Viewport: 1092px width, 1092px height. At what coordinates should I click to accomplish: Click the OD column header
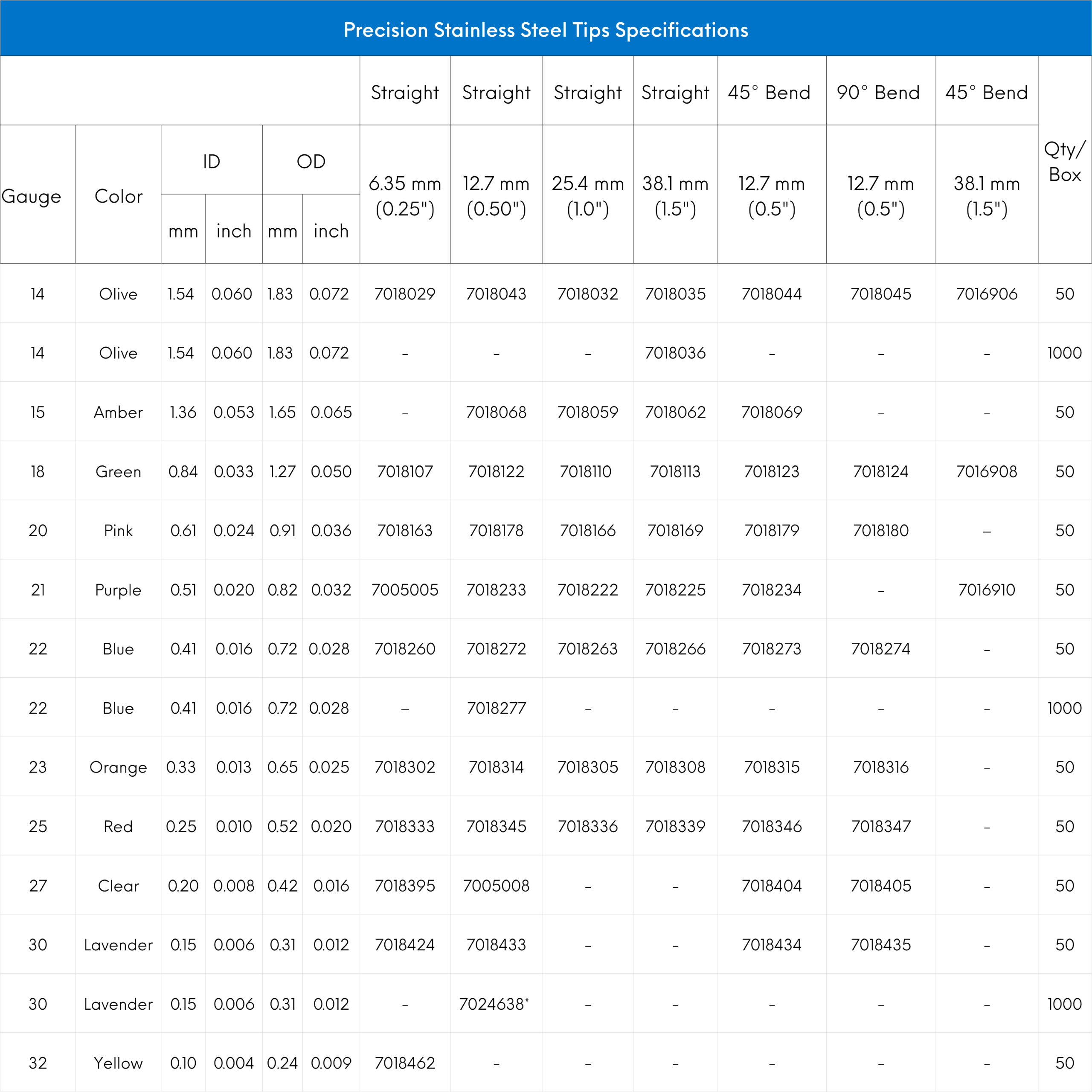pos(311,162)
